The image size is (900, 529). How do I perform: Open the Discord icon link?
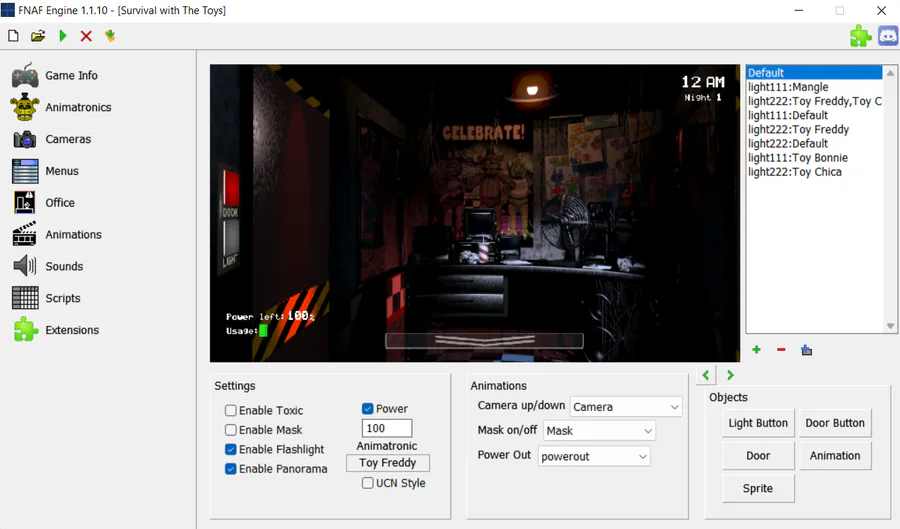[887, 36]
